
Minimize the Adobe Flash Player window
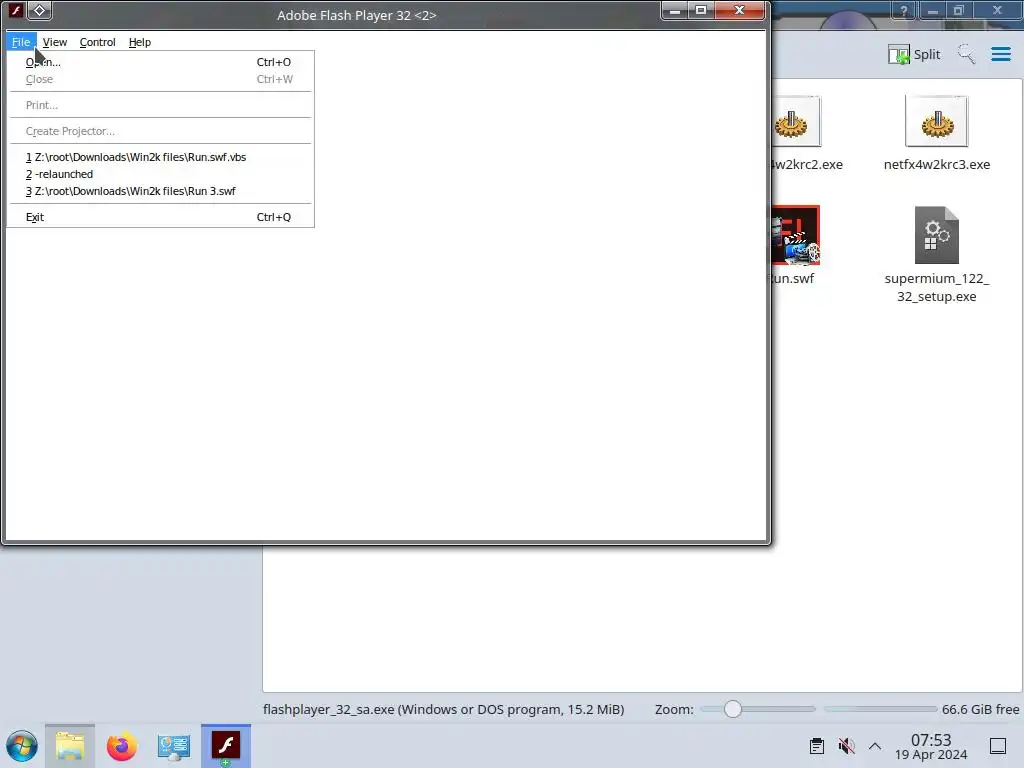click(x=675, y=10)
